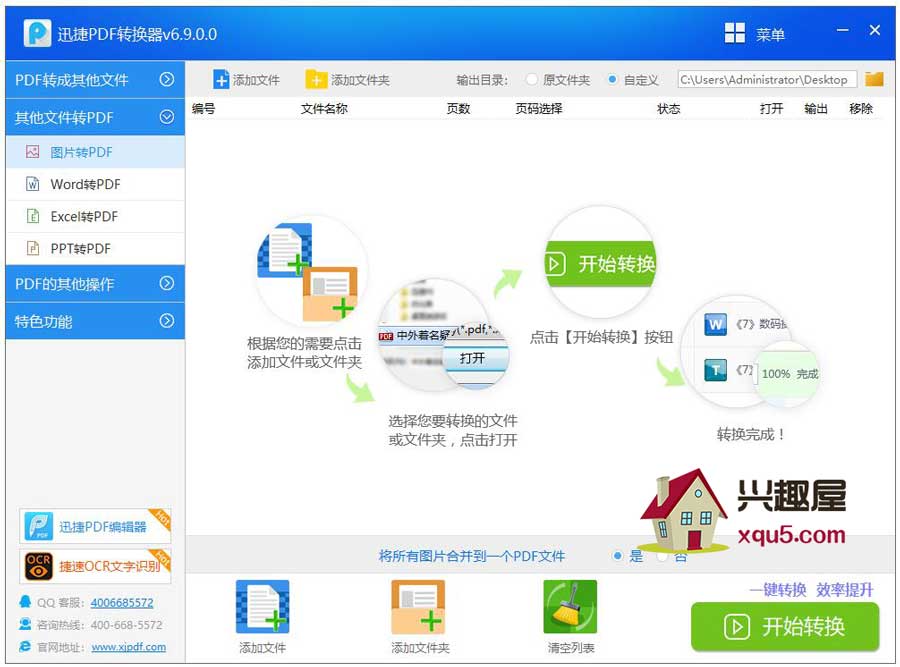Click the output folder icon beside the path
900x667 pixels.
[872, 79]
